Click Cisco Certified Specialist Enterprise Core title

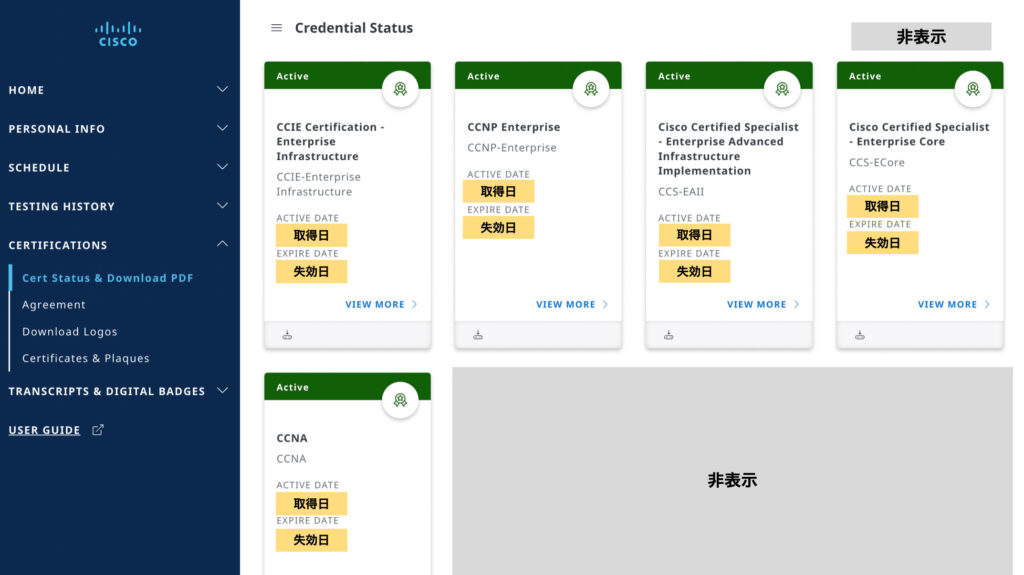tap(919, 135)
